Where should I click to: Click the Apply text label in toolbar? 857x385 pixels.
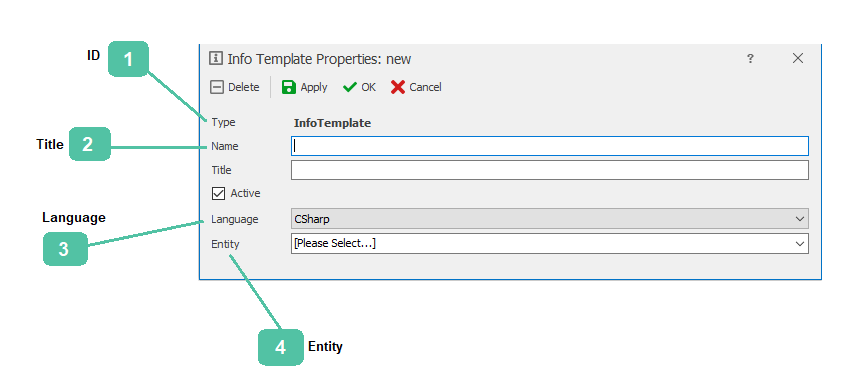point(314,87)
